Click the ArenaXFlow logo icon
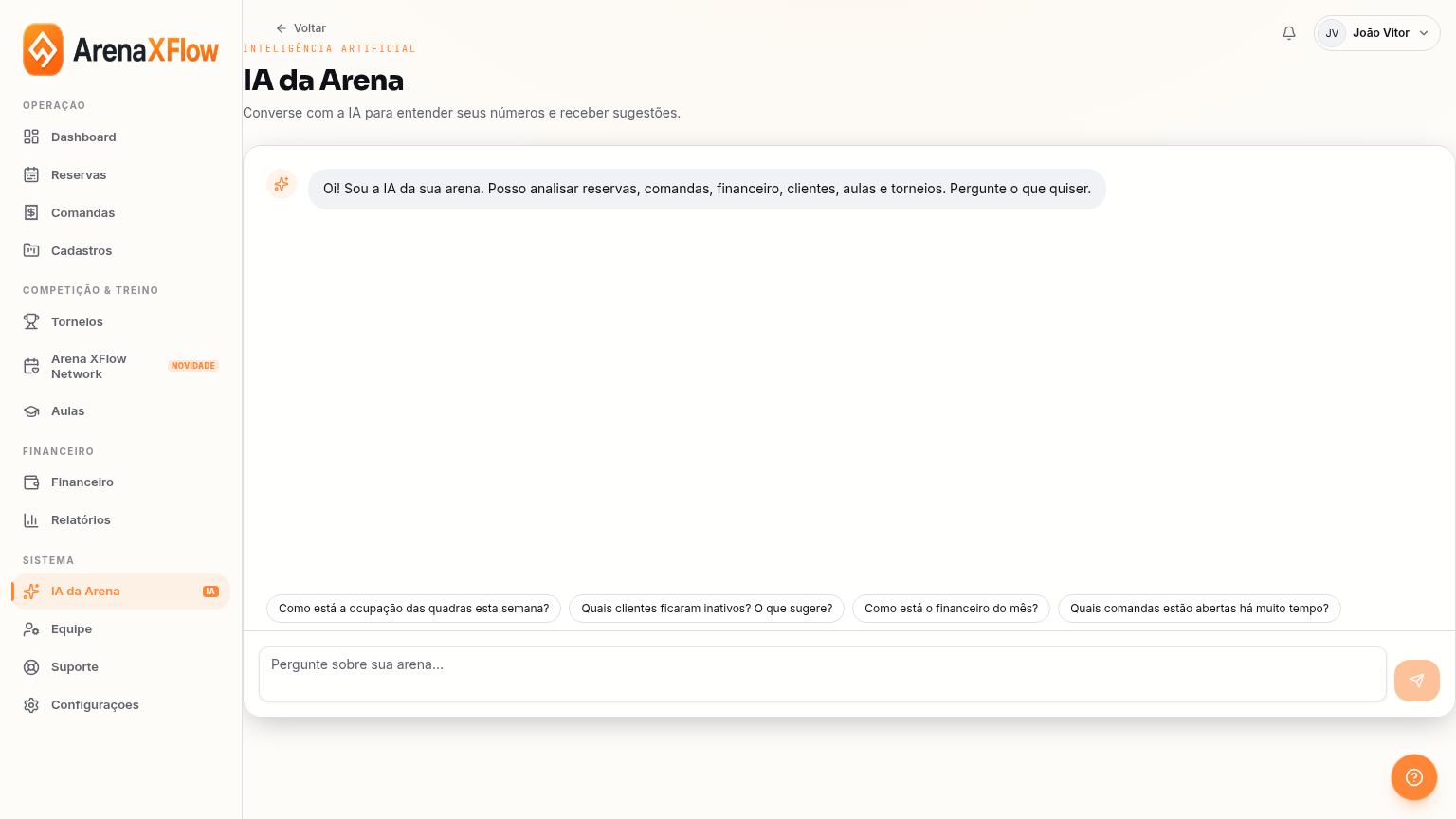 (43, 49)
